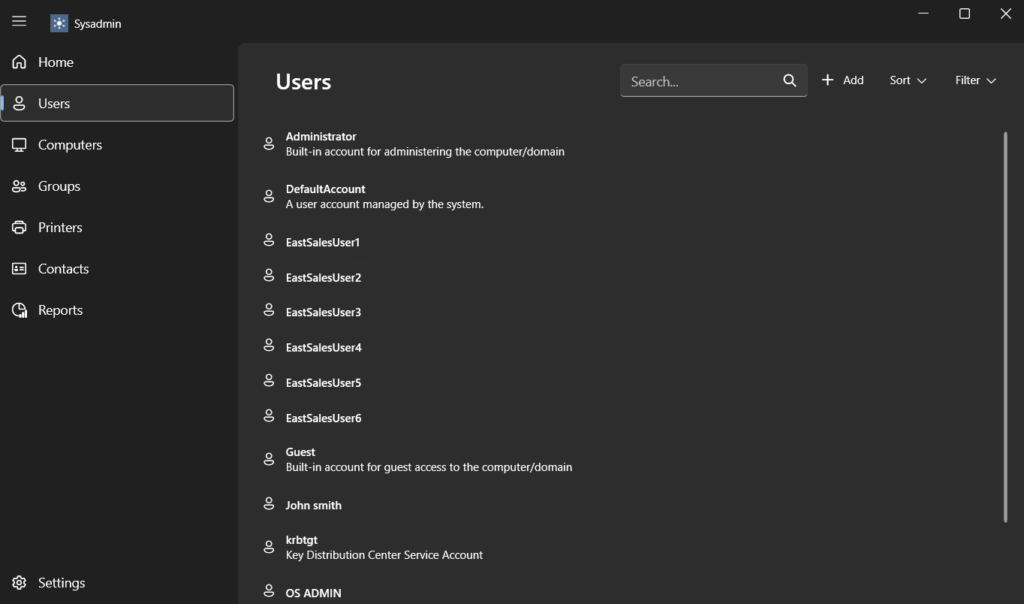Click the Groups people icon
The image size is (1024, 604).
click(19, 186)
